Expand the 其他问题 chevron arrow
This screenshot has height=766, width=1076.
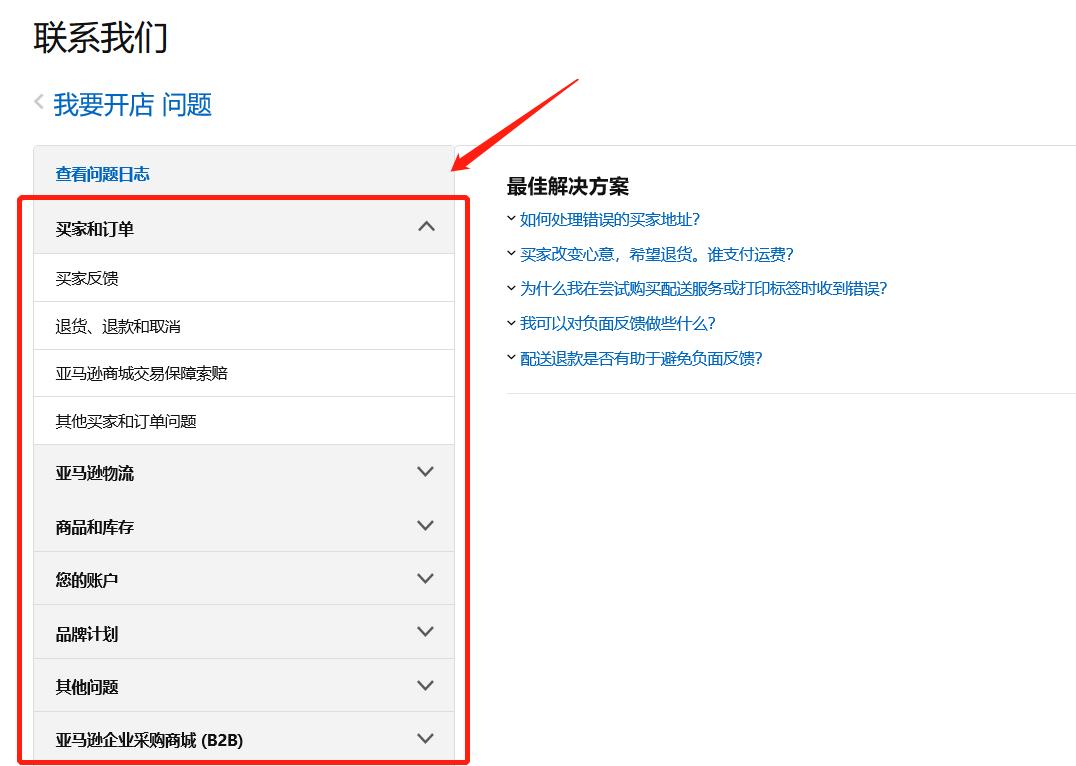pos(426,686)
